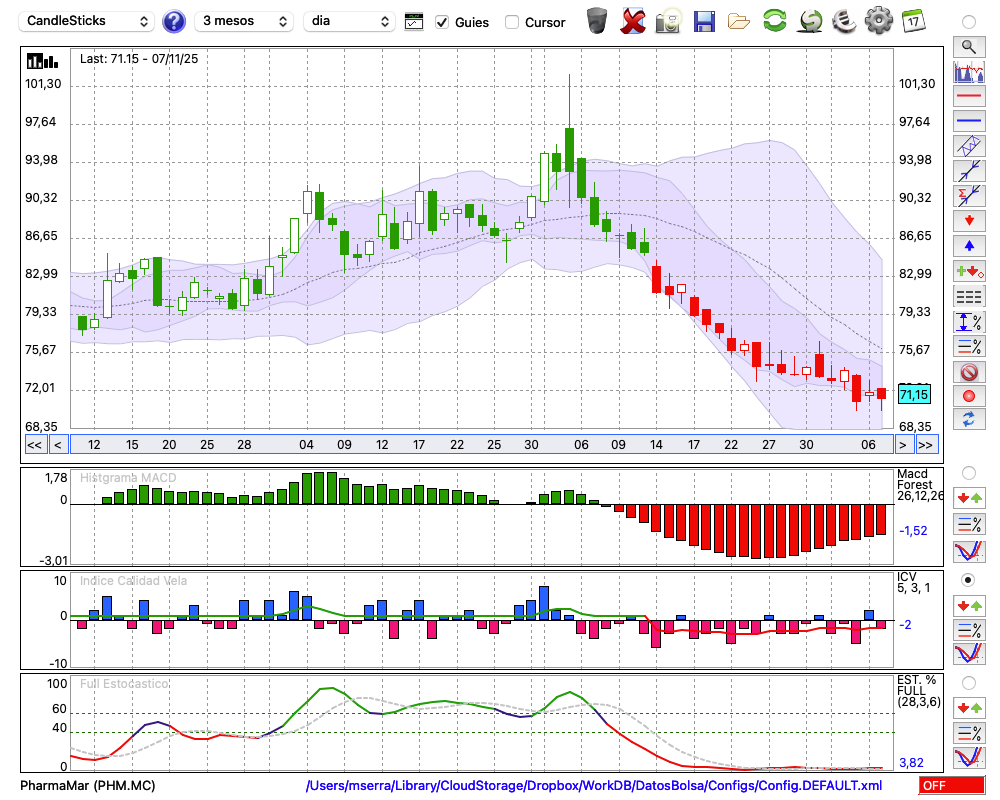Open the dia interval dropdown

(x=349, y=21)
